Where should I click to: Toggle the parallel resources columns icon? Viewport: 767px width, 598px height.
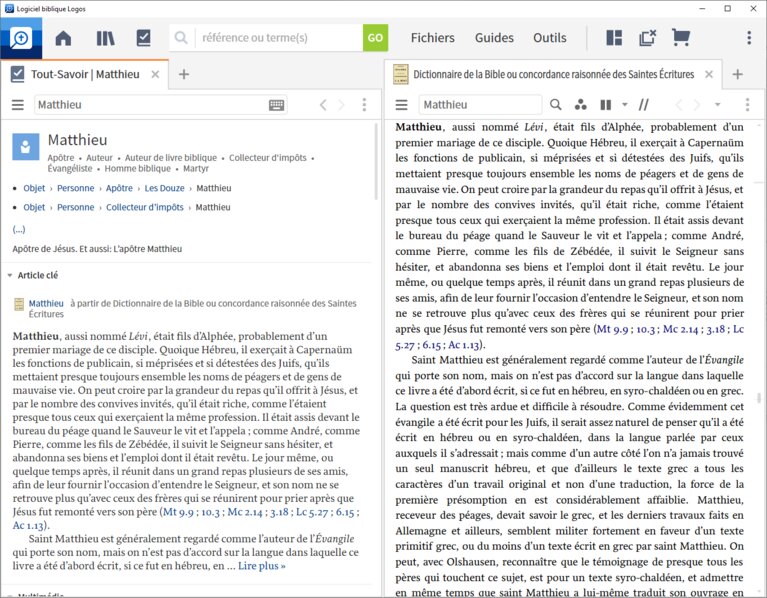606,105
